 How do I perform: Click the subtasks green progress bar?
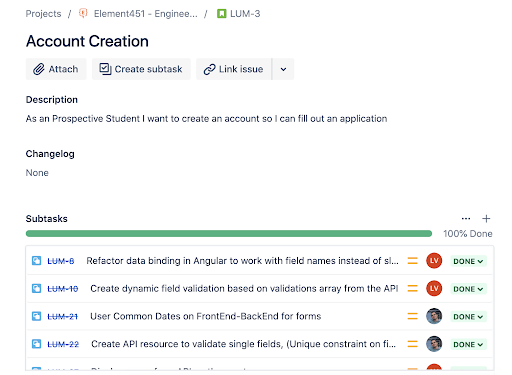229,234
